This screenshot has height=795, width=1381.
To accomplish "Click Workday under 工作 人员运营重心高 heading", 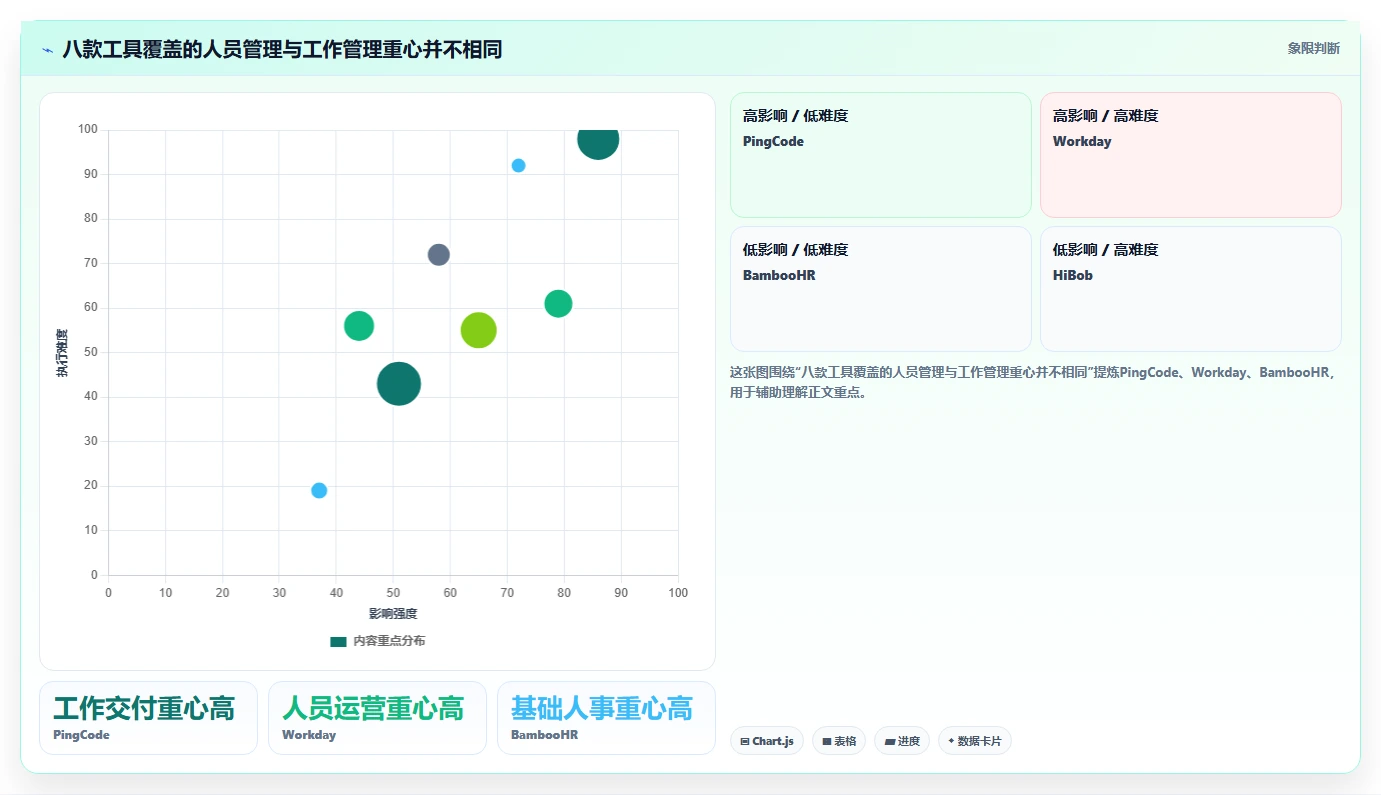I will (309, 735).
